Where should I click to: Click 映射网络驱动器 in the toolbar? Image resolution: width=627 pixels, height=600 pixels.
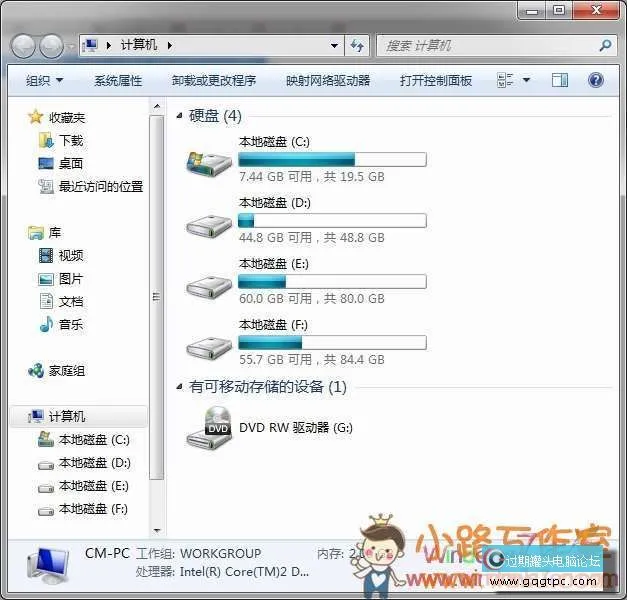click(x=328, y=80)
